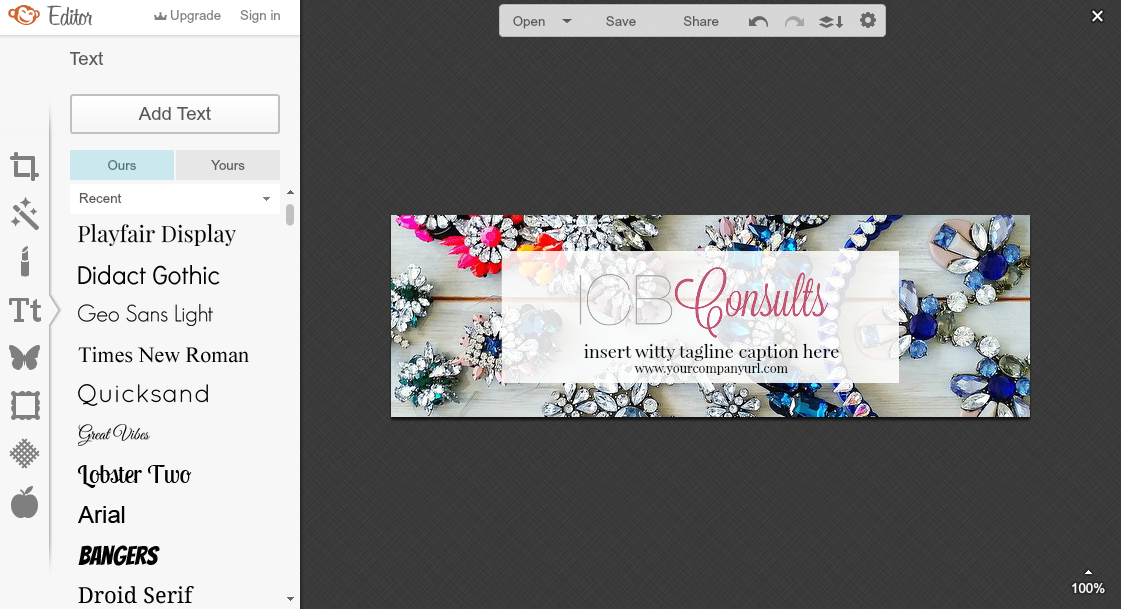The width and height of the screenshot is (1121, 609).
Task: Open the Textures crosshatch icon
Action: click(x=25, y=453)
